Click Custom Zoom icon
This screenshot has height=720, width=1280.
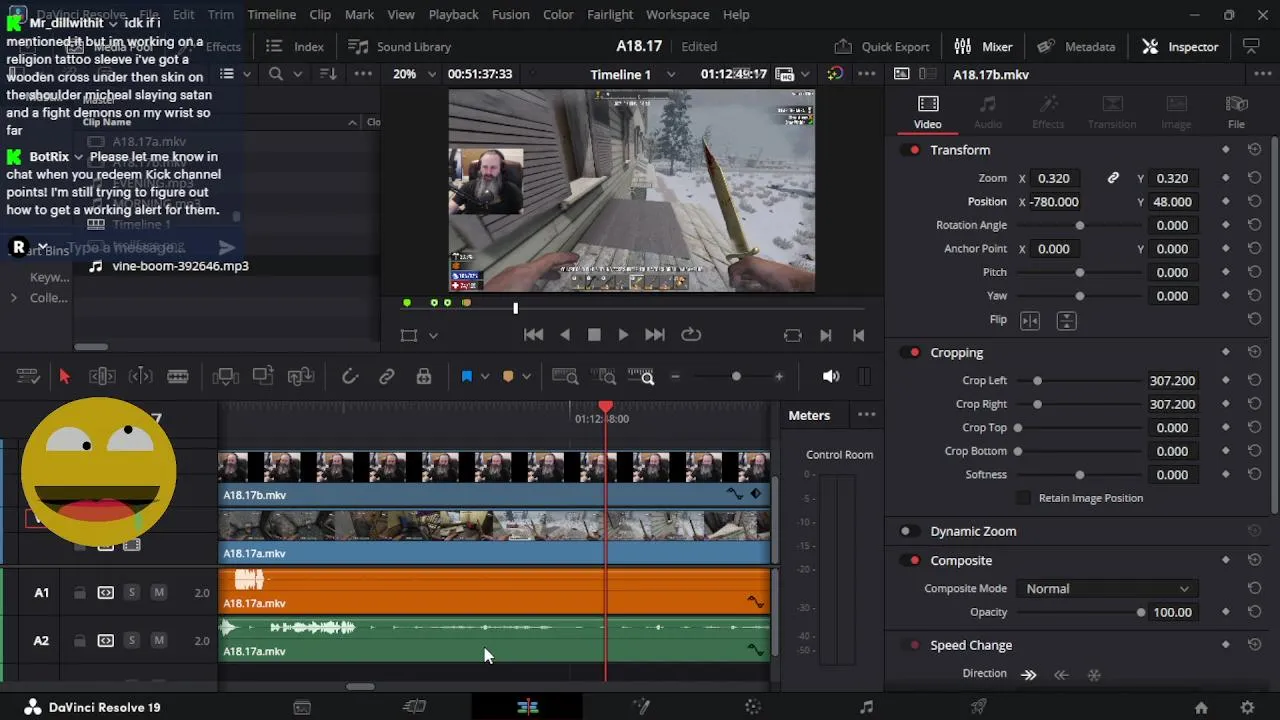point(641,377)
